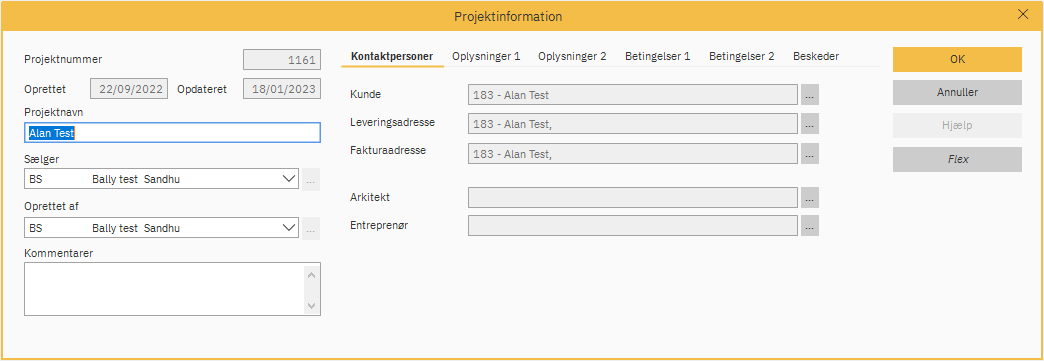This screenshot has width=1044, height=361.
Task: Click ellipsis button beside Oprettet af dropdown
Action: click(x=311, y=228)
